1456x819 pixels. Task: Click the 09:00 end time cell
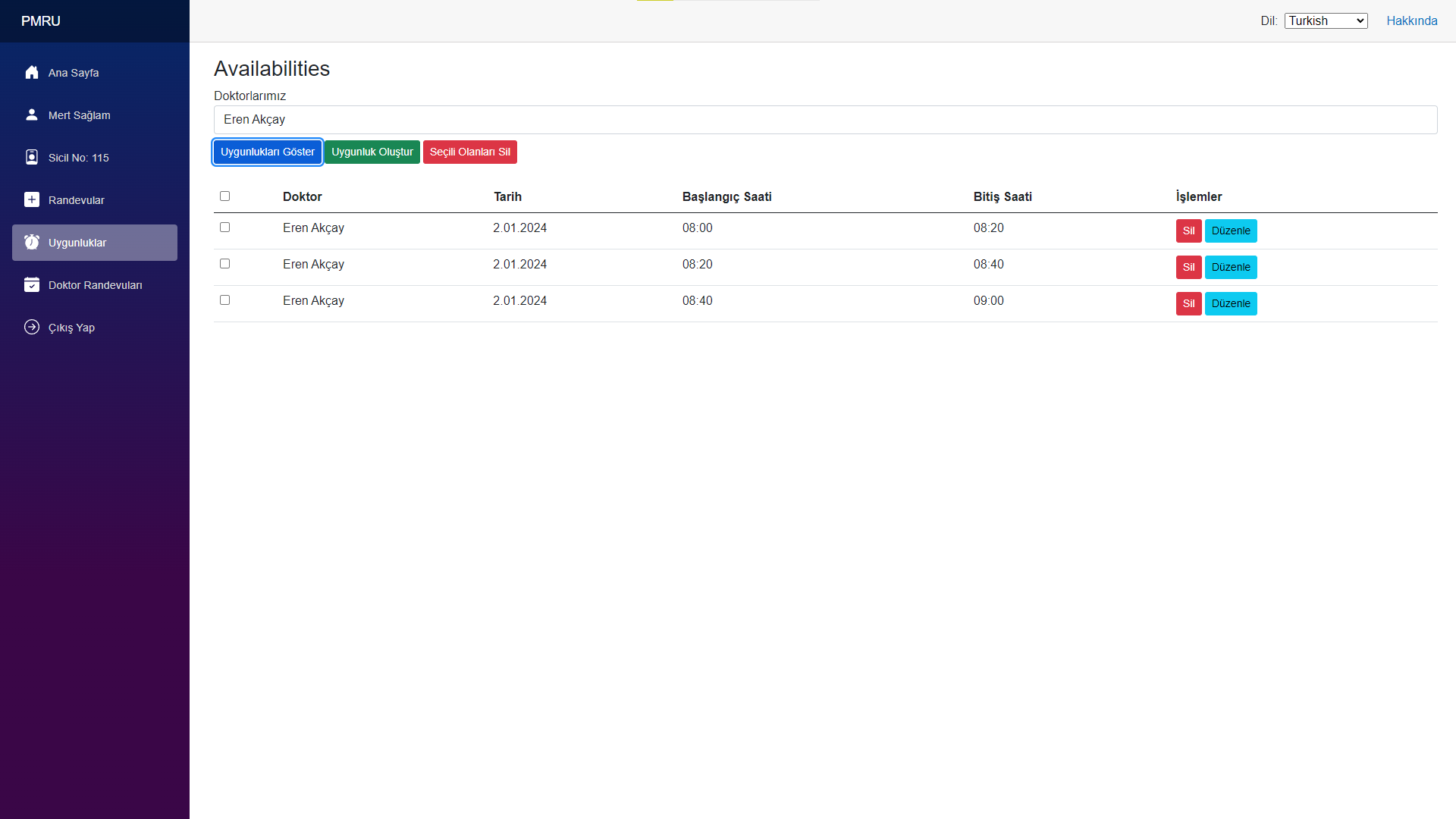(988, 301)
